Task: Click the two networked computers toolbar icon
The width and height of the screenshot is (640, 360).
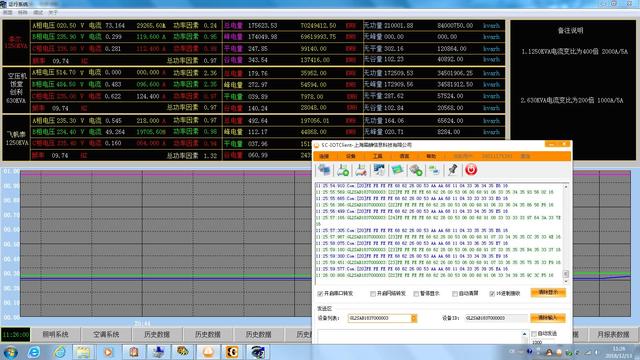Action: 434,170
